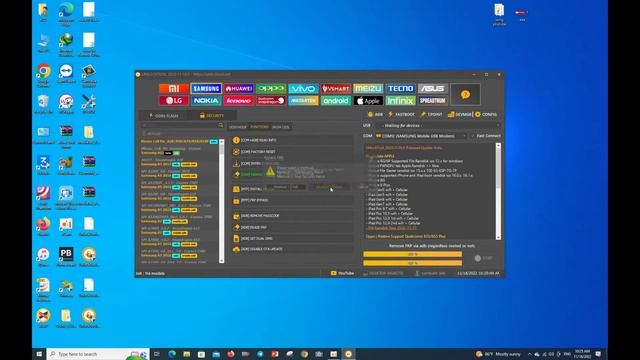Pick the Lenovo brand tile
Viewport: 640px width, 360px height.
pyautogui.click(x=238, y=100)
